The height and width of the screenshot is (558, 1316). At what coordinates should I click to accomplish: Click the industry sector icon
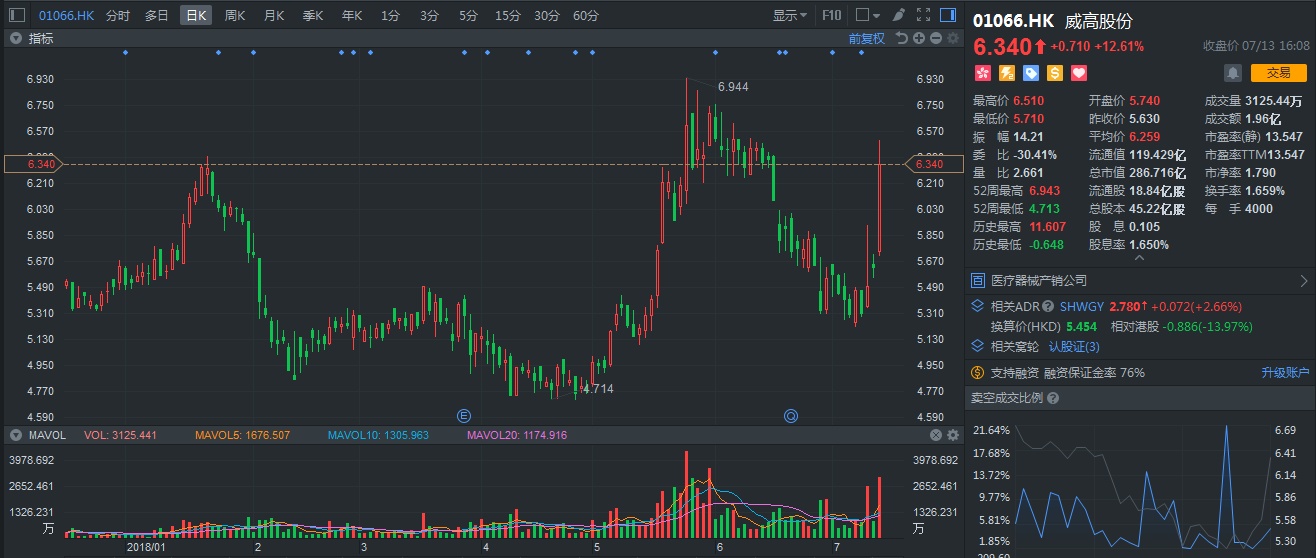click(979, 281)
